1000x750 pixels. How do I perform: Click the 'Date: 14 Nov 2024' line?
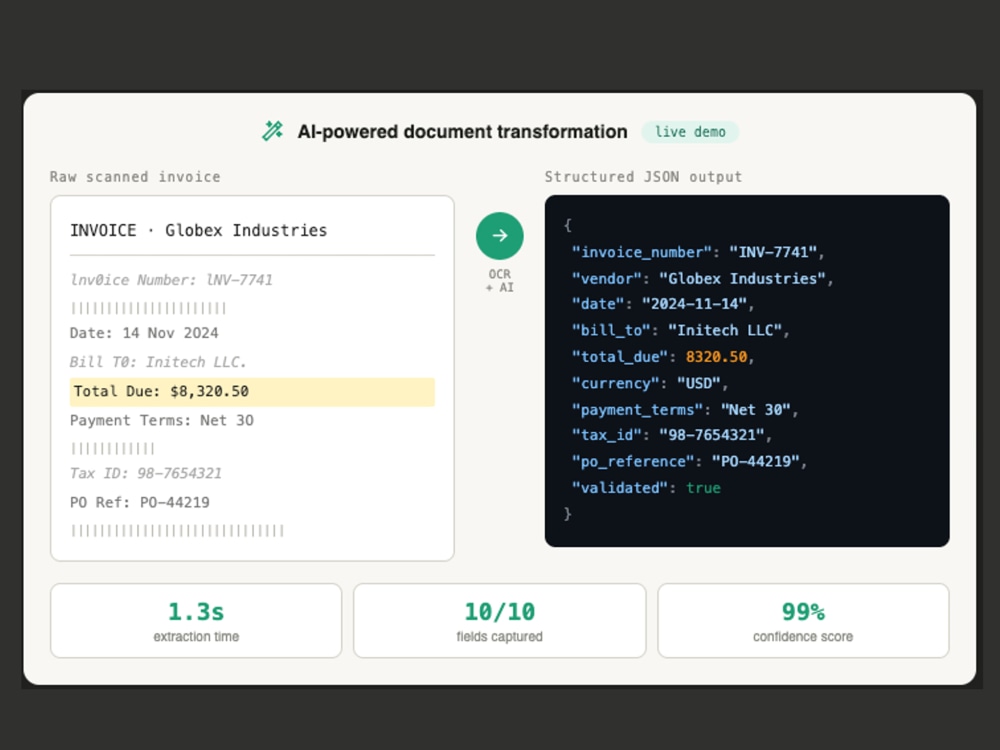coord(144,333)
